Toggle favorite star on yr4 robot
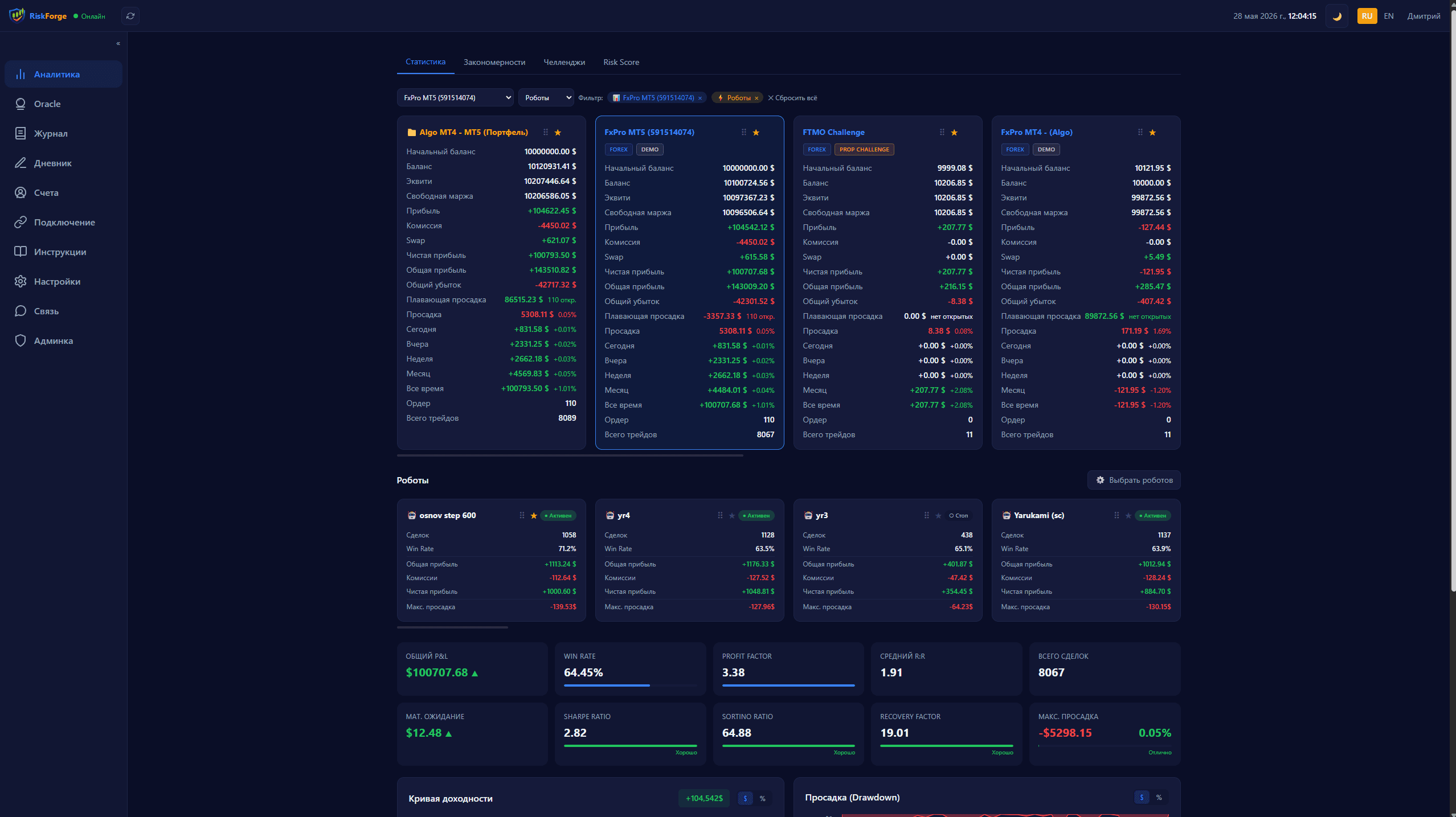This screenshot has width=1456, height=817. [x=732, y=516]
